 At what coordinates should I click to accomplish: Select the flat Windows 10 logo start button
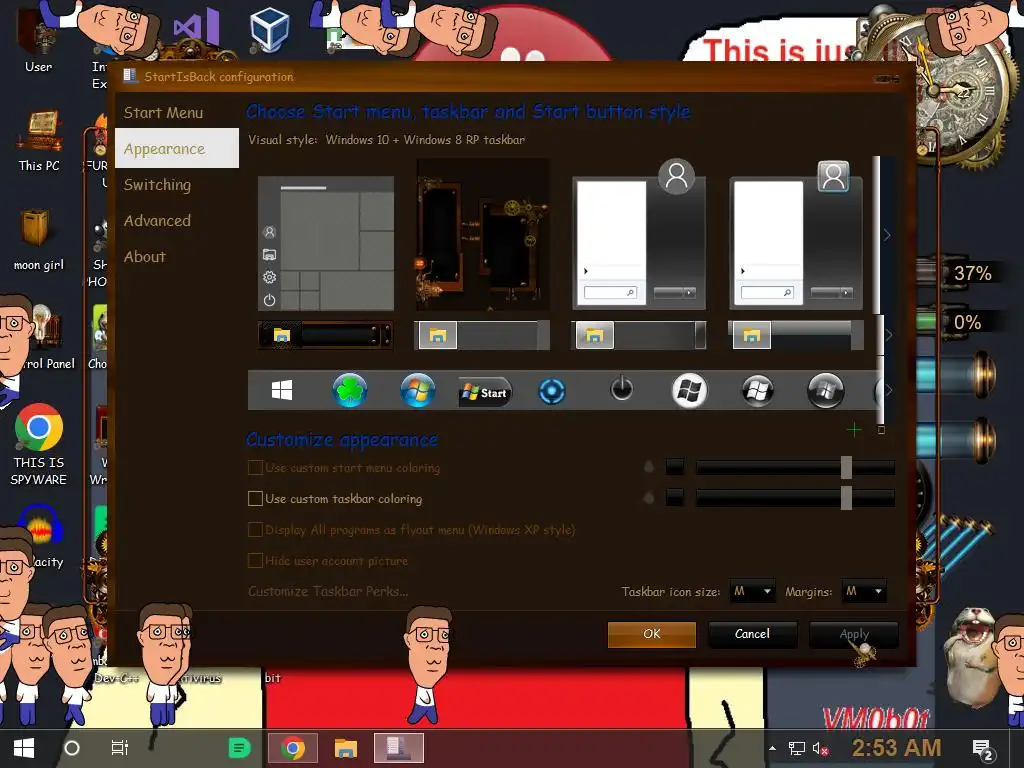point(281,391)
